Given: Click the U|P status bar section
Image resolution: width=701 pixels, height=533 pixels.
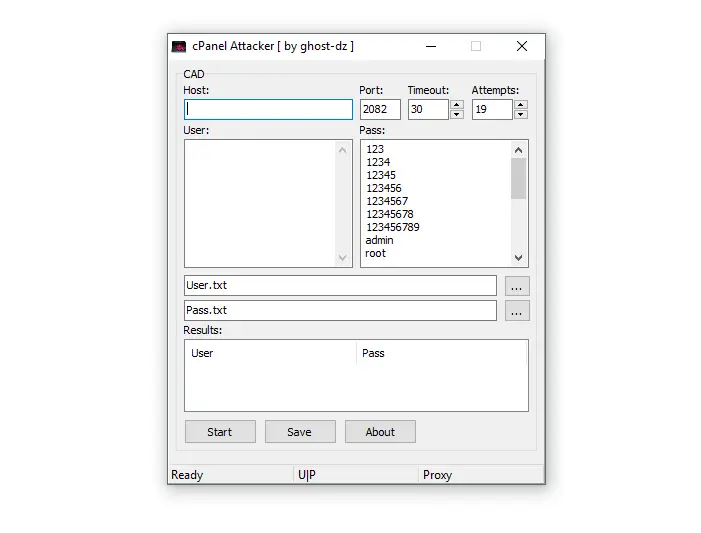Looking at the screenshot, I should tap(356, 475).
